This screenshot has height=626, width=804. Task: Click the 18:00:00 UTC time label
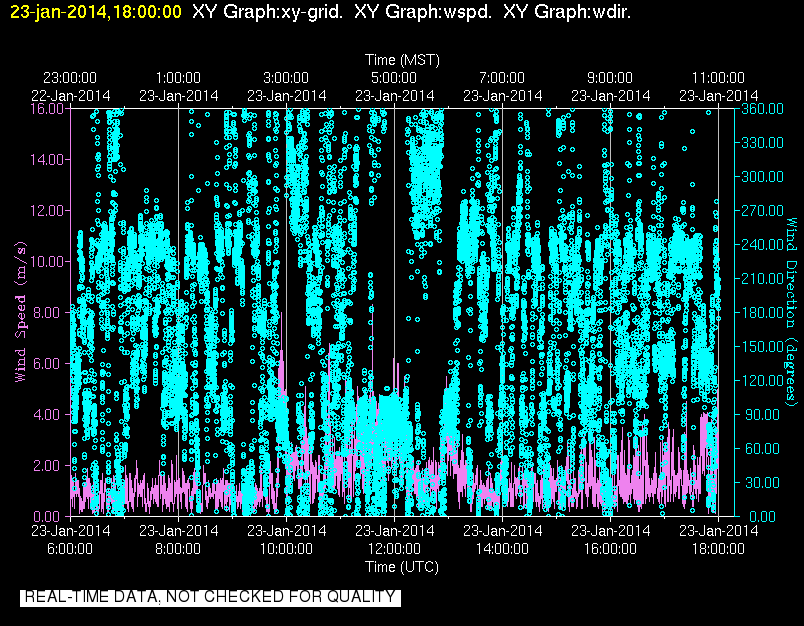(718, 549)
